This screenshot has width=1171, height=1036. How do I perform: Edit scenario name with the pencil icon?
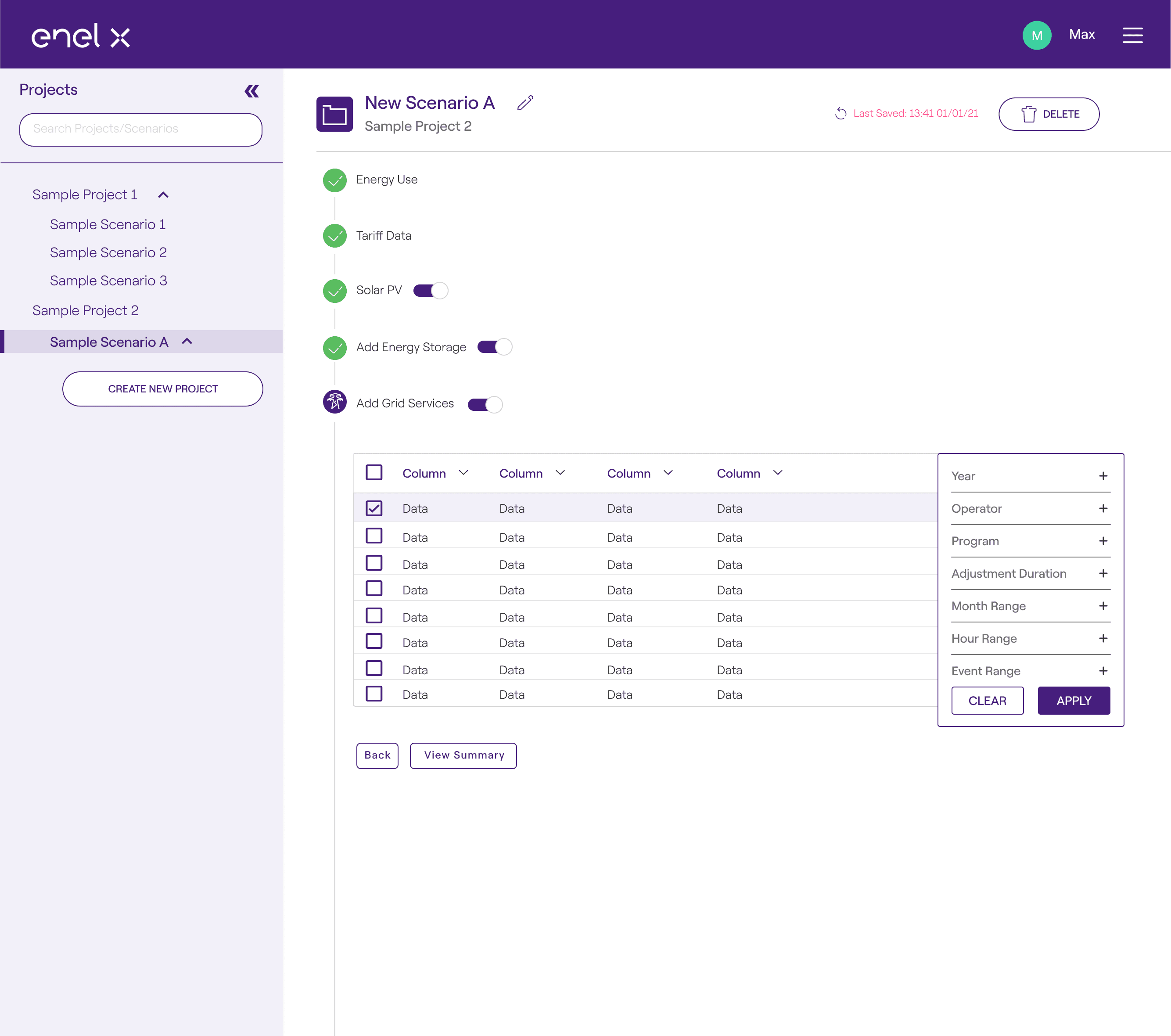(x=525, y=103)
